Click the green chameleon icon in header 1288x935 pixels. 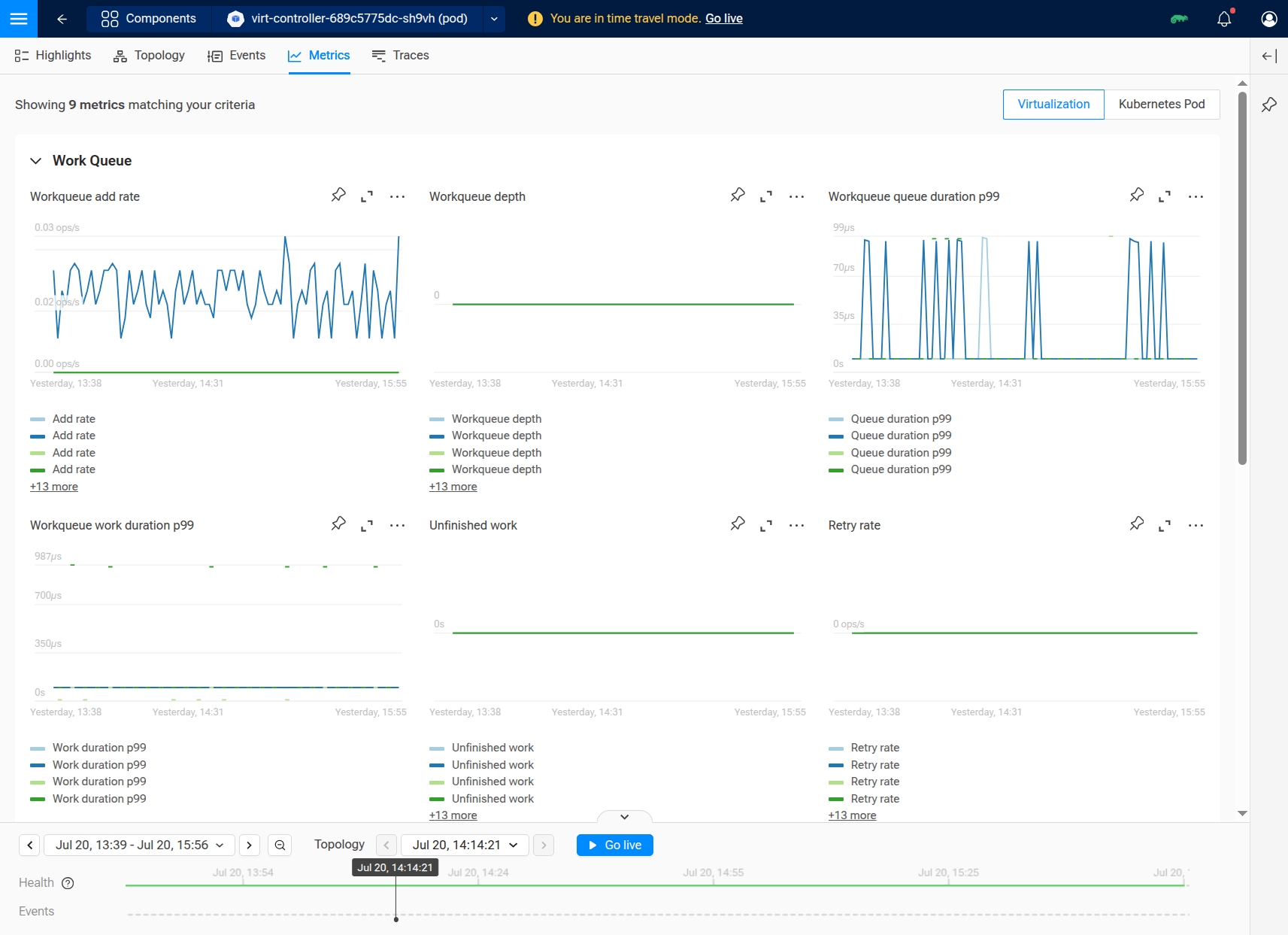pos(1179,19)
